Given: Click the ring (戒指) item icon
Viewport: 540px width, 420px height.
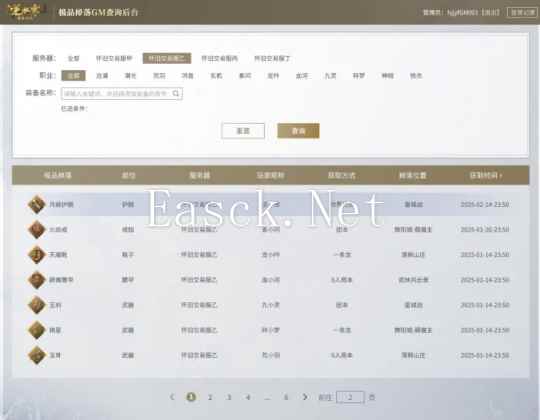Looking at the screenshot, I should (x=37, y=229).
